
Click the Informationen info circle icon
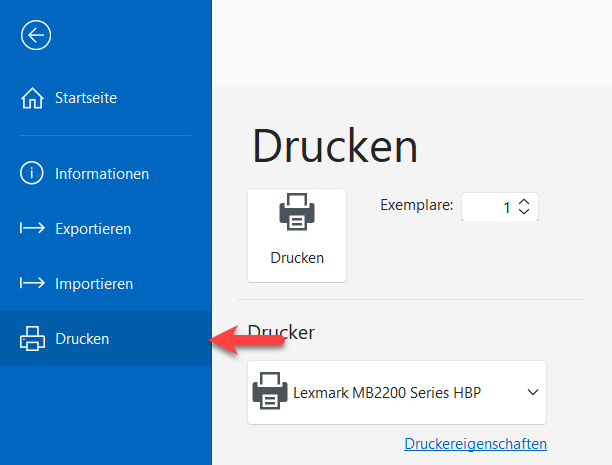pos(32,173)
